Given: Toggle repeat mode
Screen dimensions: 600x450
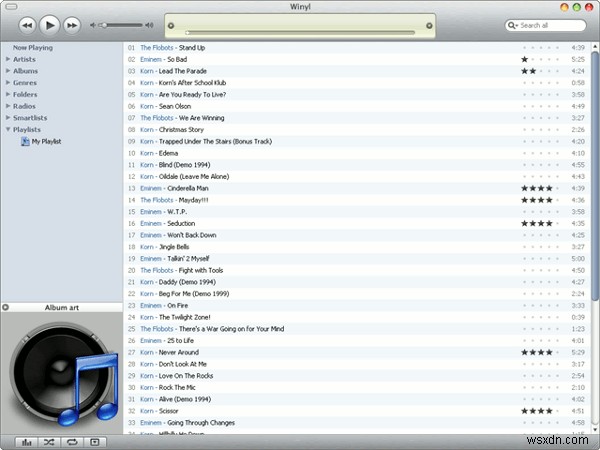Looking at the screenshot, I should pyautogui.click(x=72, y=442).
